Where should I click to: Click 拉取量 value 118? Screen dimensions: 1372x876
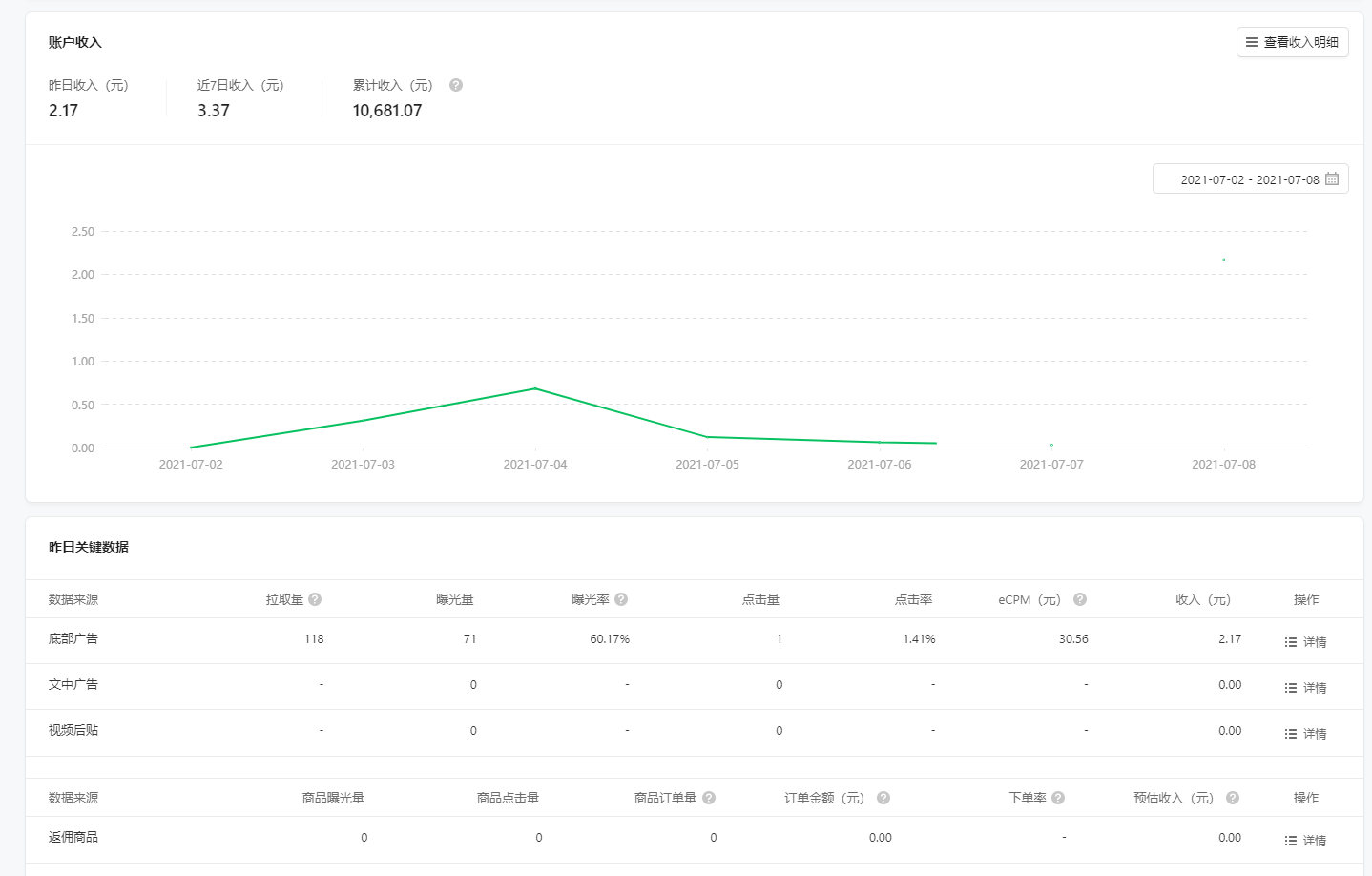pos(314,639)
